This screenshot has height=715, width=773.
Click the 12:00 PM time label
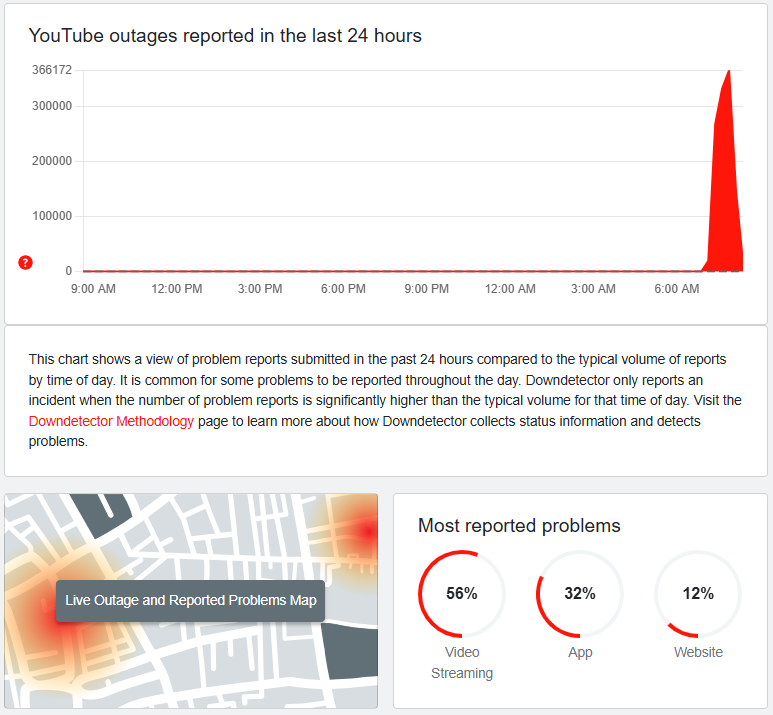(x=177, y=289)
